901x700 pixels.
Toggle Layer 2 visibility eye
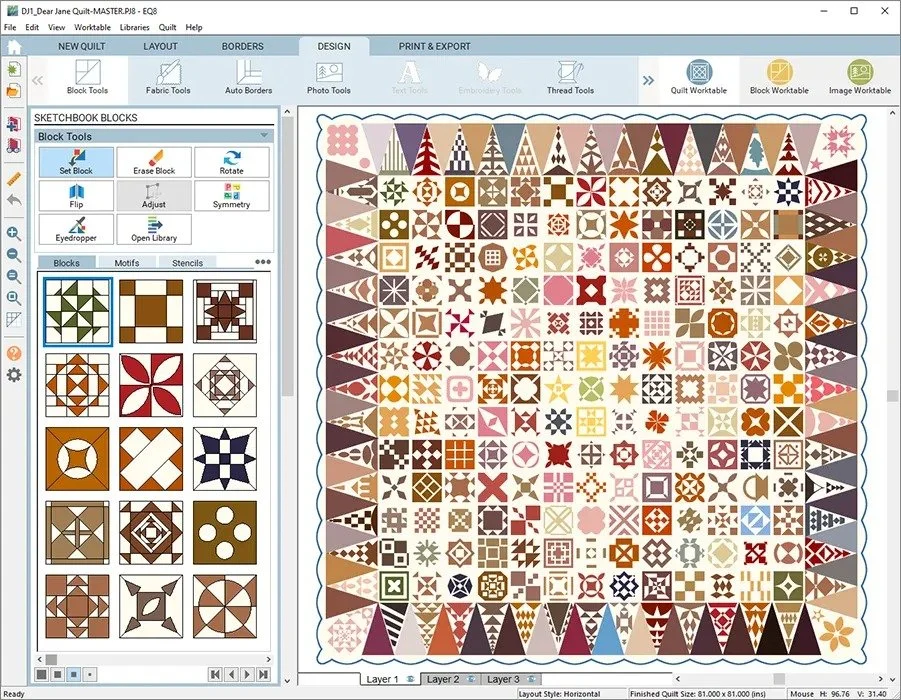[471, 679]
